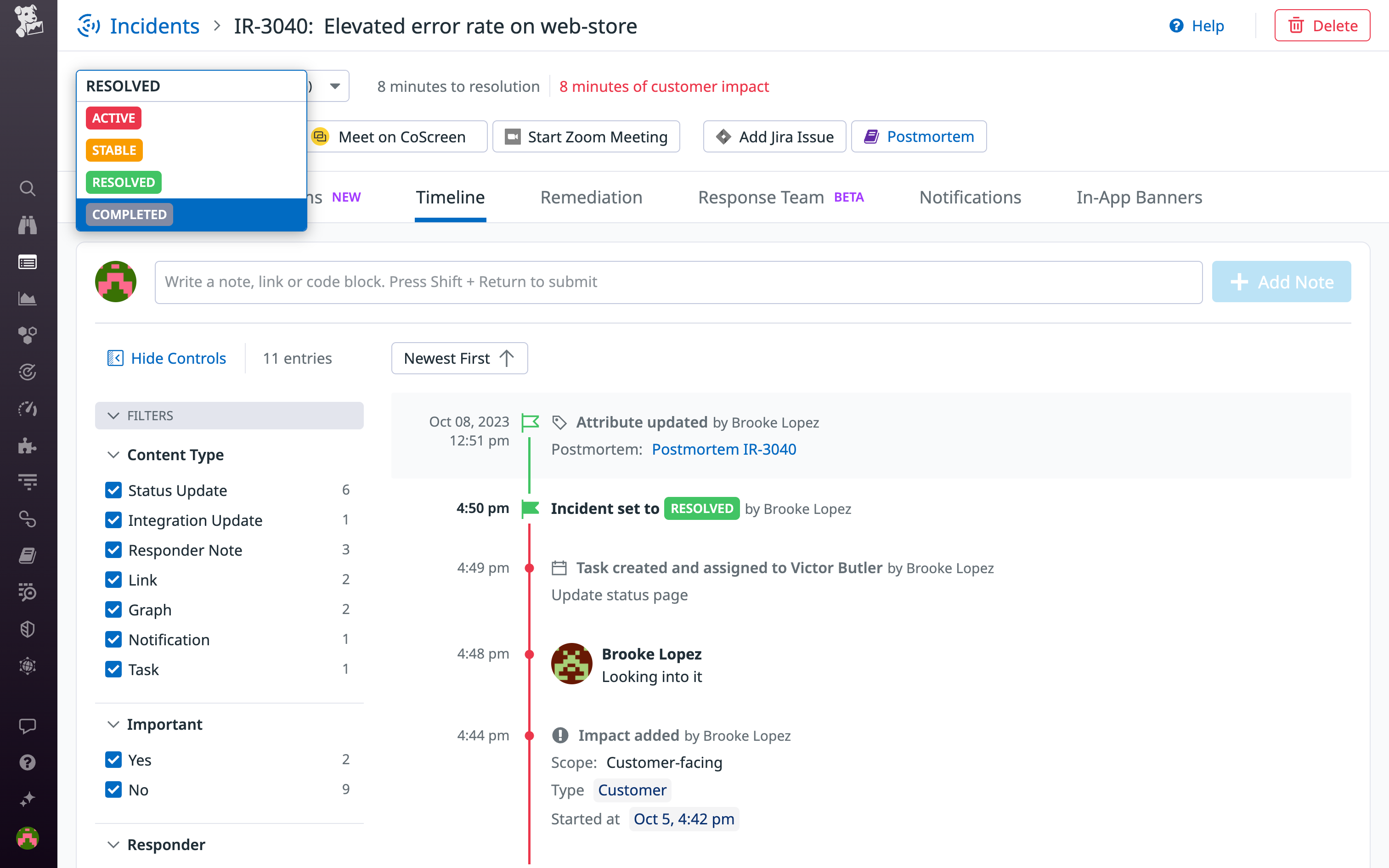Click the Notebooks book icon
This screenshot has height=868, width=1389.
(28, 555)
